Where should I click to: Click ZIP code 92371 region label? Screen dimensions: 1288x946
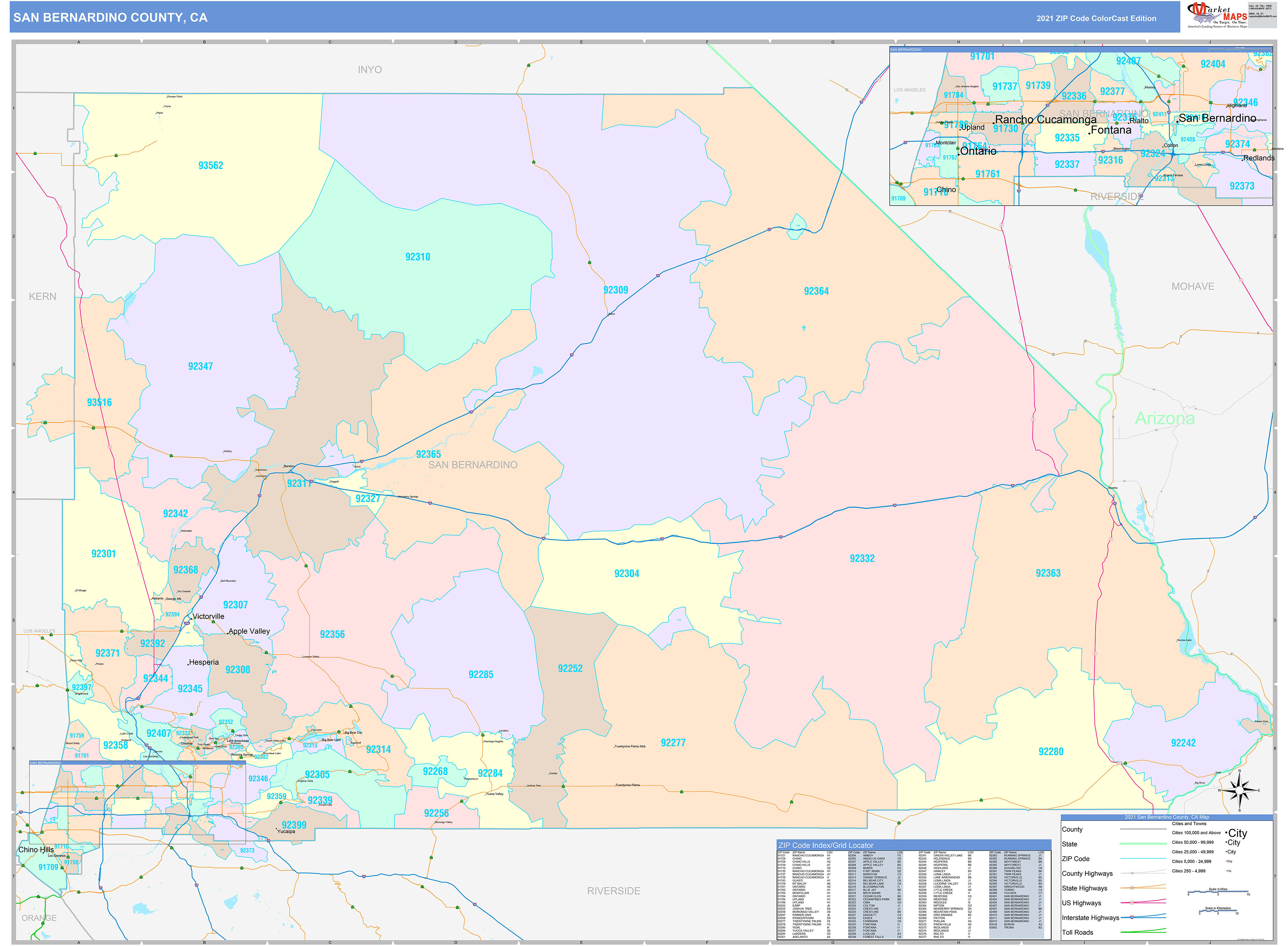click(x=108, y=653)
